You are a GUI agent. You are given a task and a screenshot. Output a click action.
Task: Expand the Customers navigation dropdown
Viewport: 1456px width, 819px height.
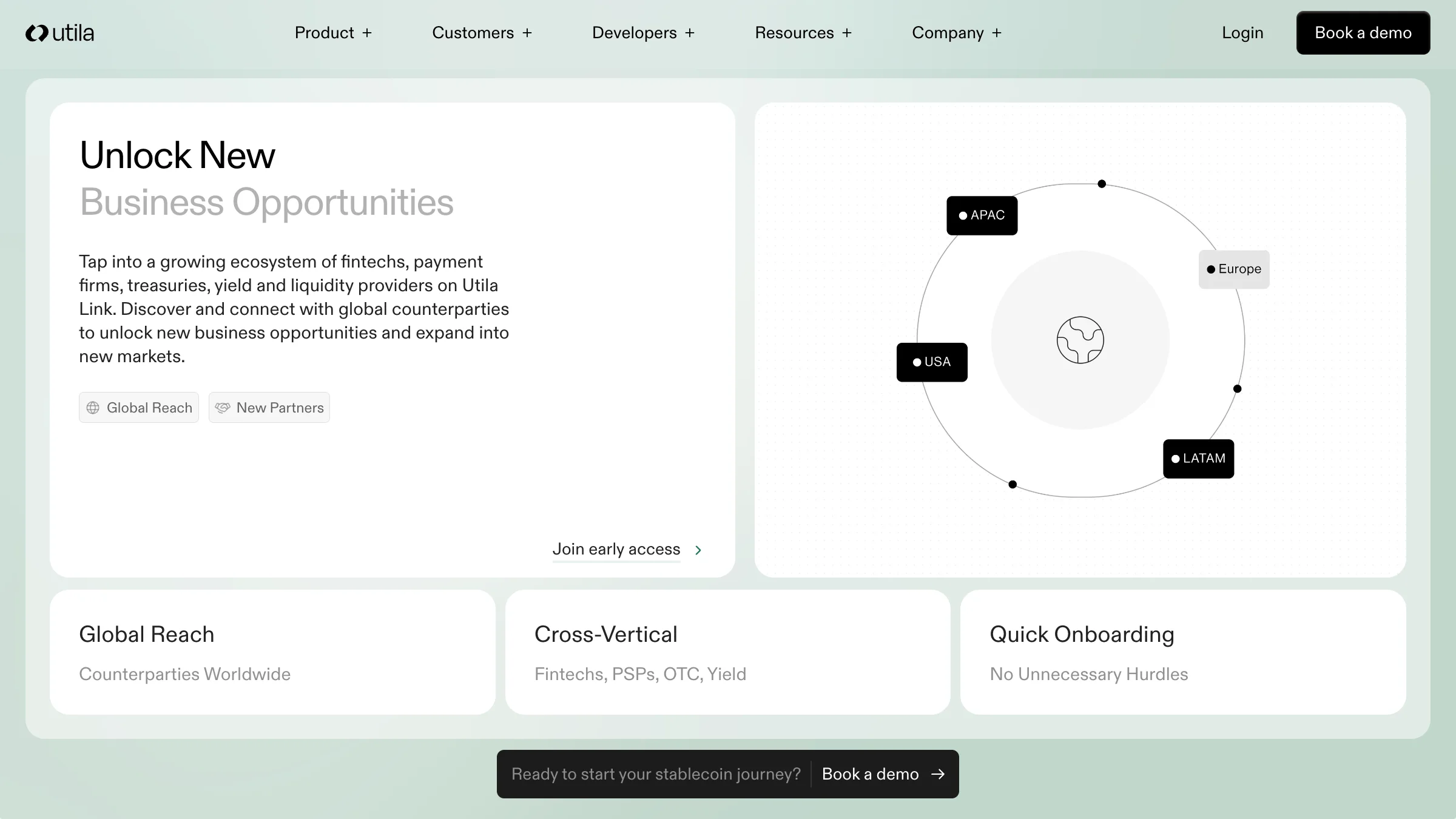[482, 33]
